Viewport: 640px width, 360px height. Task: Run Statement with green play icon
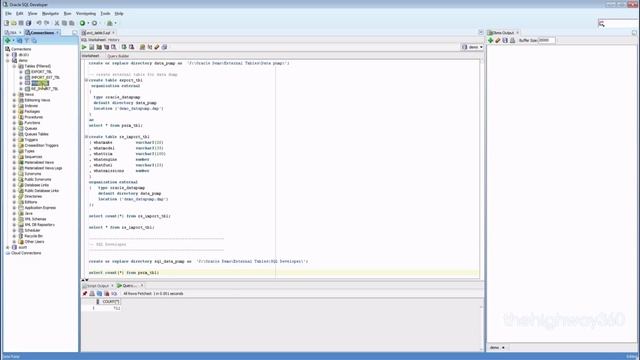coord(84,47)
